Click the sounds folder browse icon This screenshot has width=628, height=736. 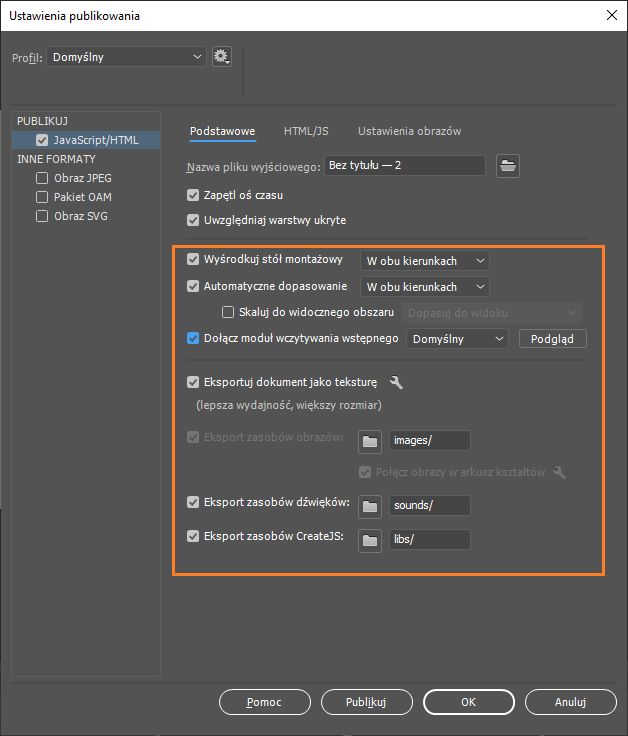(x=371, y=505)
